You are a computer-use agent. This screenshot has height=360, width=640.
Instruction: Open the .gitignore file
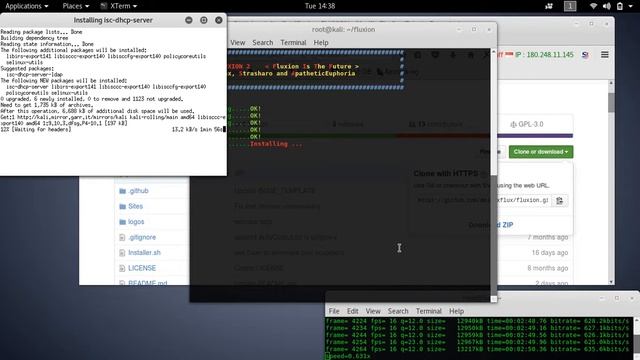pyautogui.click(x=142, y=237)
